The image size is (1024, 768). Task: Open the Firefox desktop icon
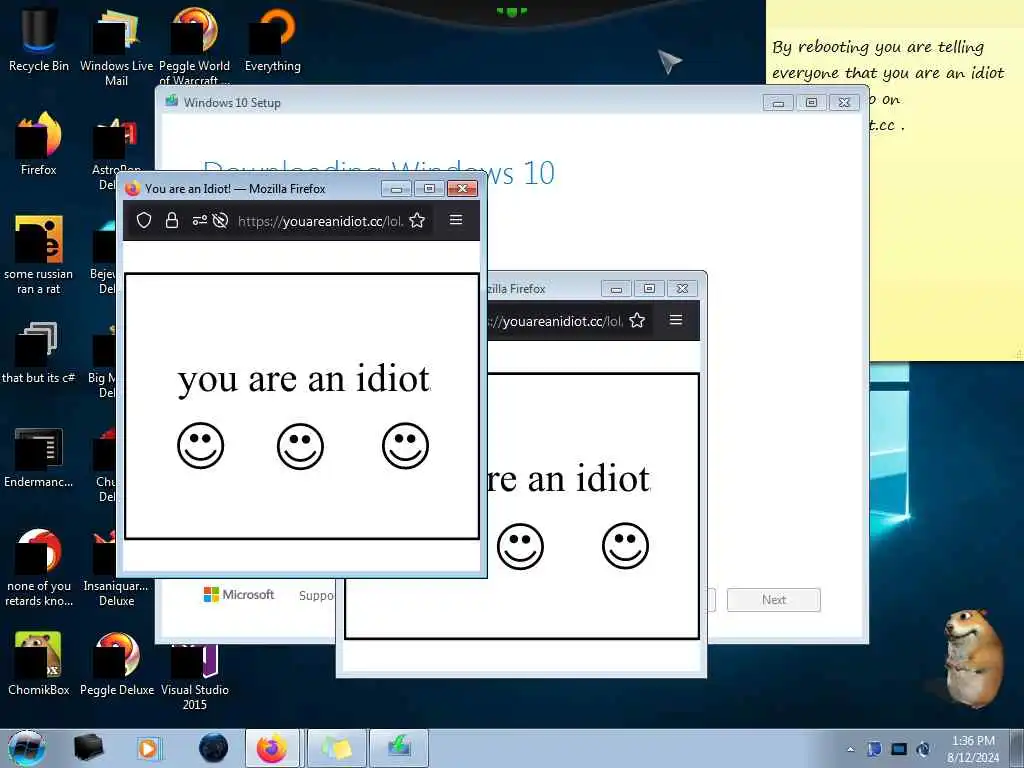pos(39,144)
